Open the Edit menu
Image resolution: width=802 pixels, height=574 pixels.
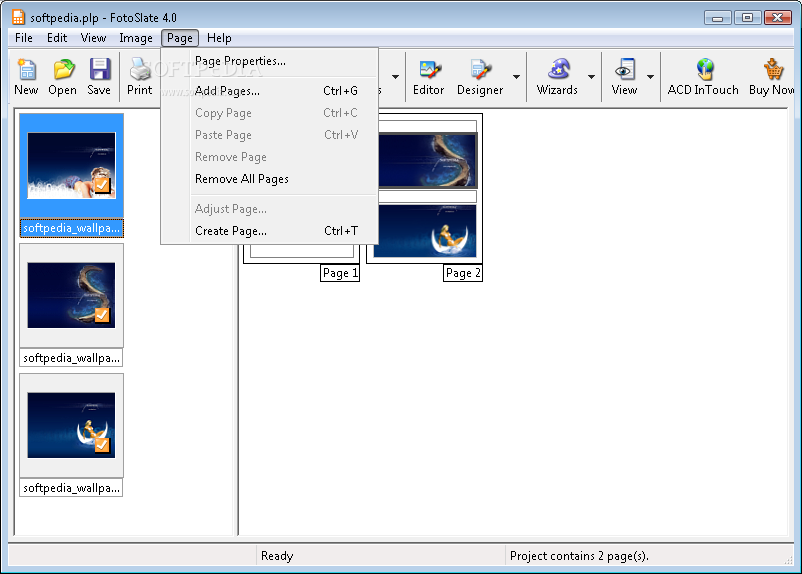click(x=57, y=38)
